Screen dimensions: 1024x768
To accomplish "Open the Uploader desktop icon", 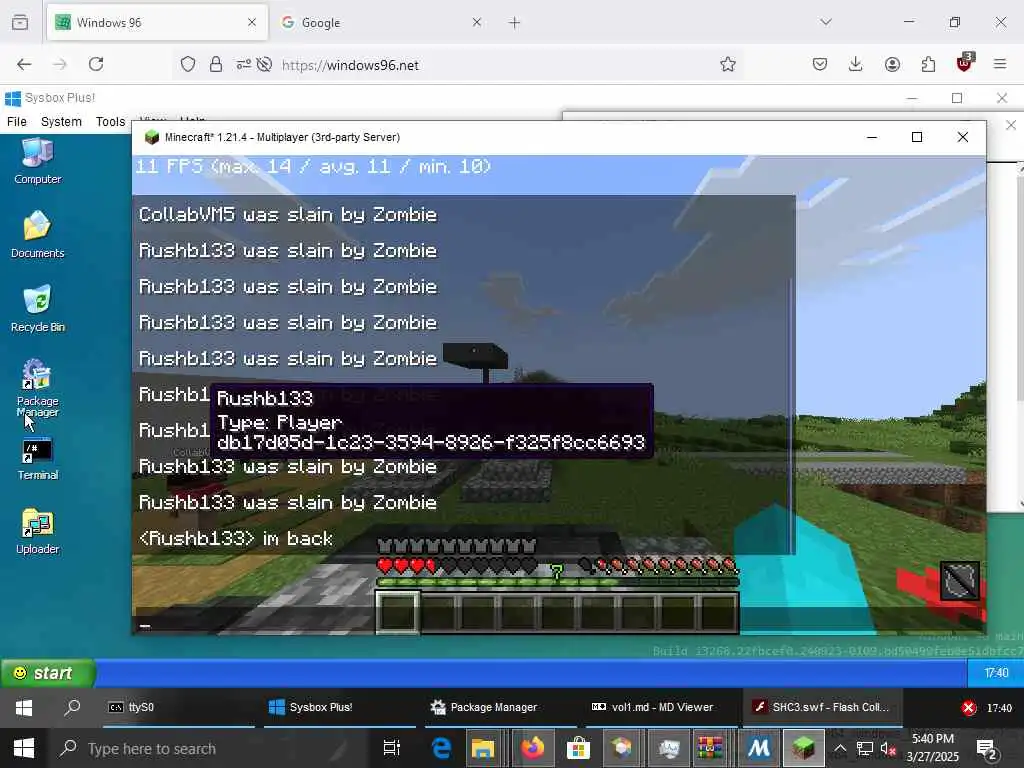I will click(37, 531).
